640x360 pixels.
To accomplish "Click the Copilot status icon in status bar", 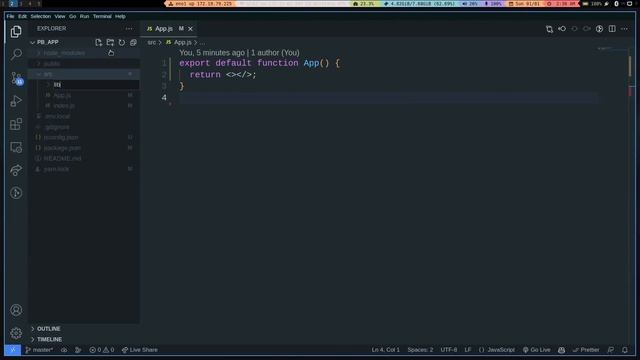I will click(x=562, y=350).
